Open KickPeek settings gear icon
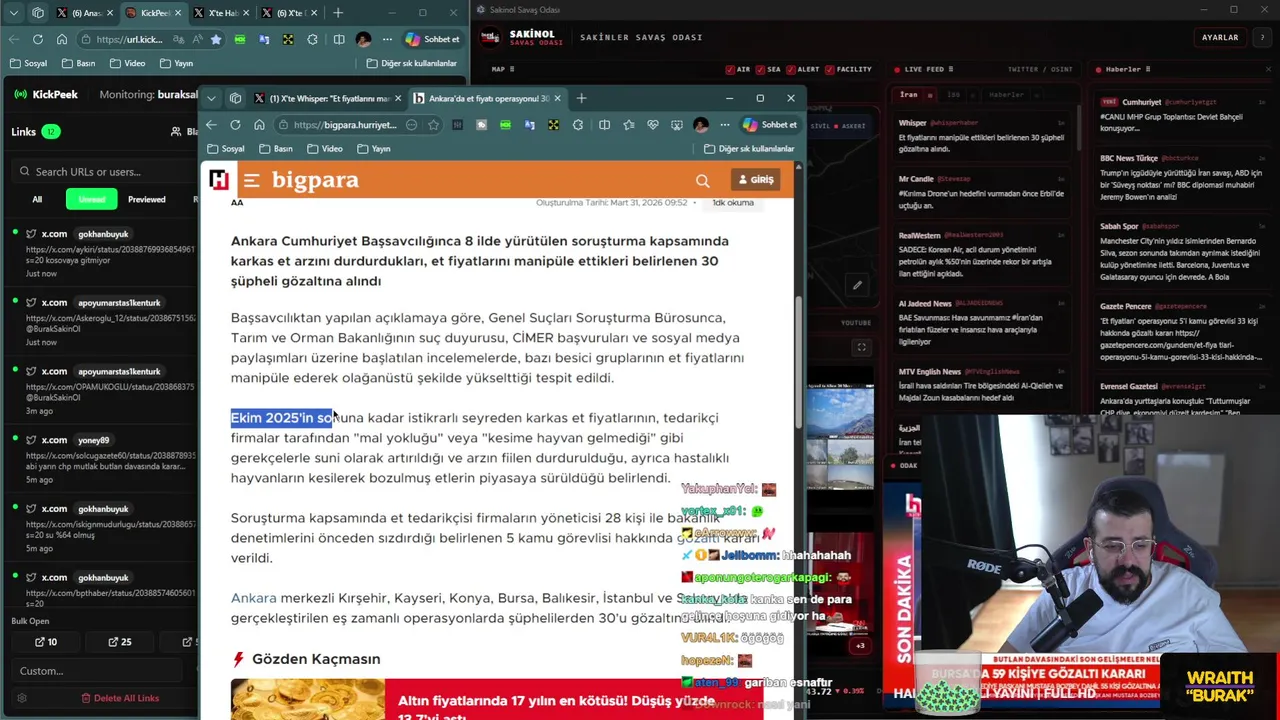This screenshot has width=1280, height=720. point(22,698)
